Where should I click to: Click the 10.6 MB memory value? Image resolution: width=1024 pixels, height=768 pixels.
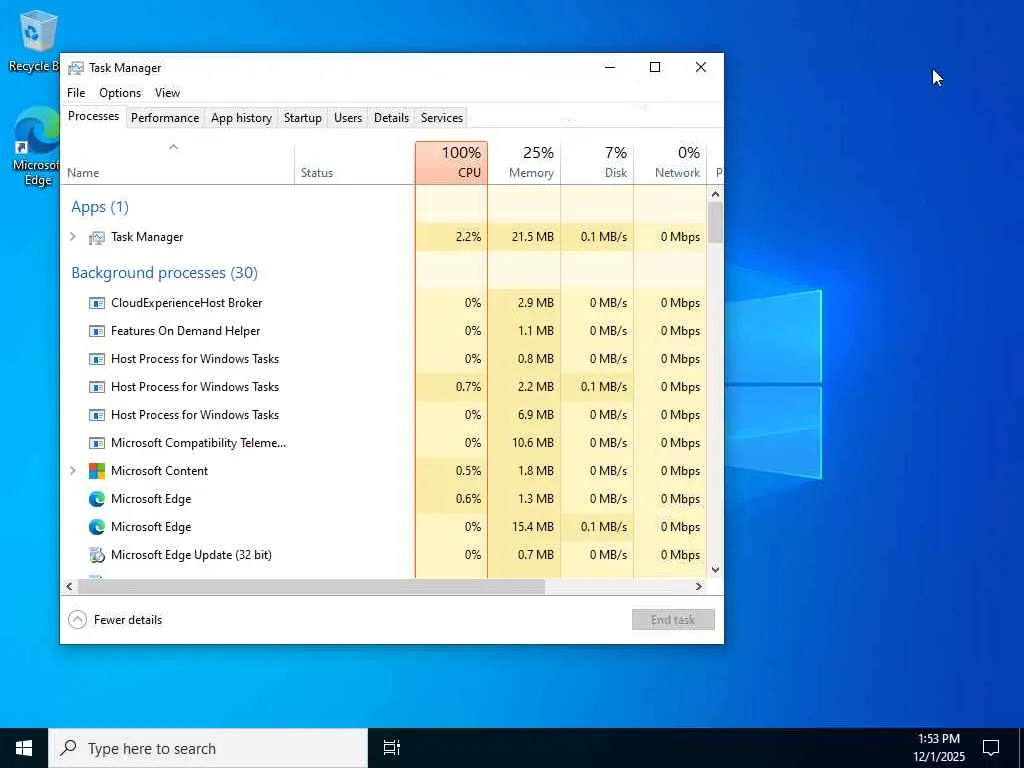click(533, 443)
